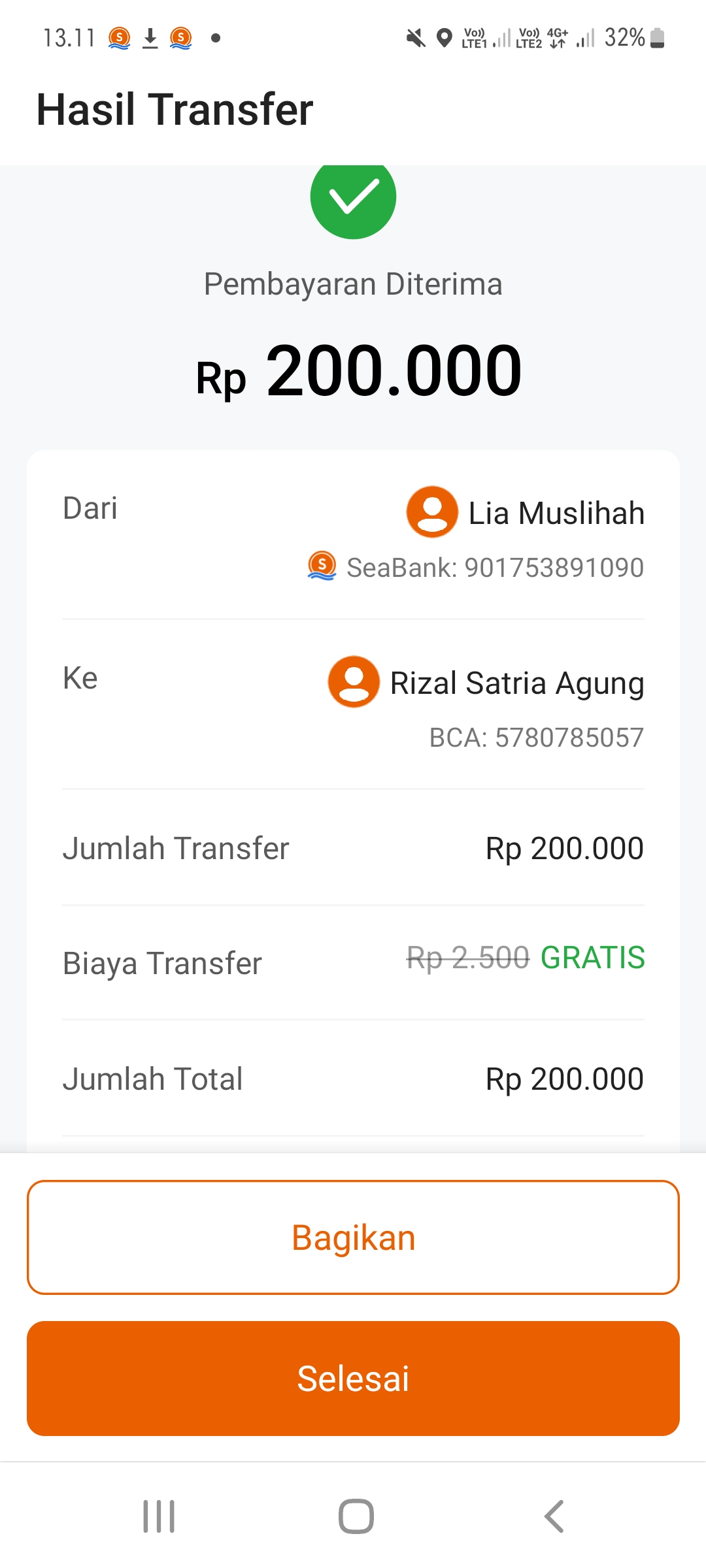Image resolution: width=706 pixels, height=1568 pixels.
Task: Tap Rizal Satria Agung's avatar icon
Action: coord(354,681)
